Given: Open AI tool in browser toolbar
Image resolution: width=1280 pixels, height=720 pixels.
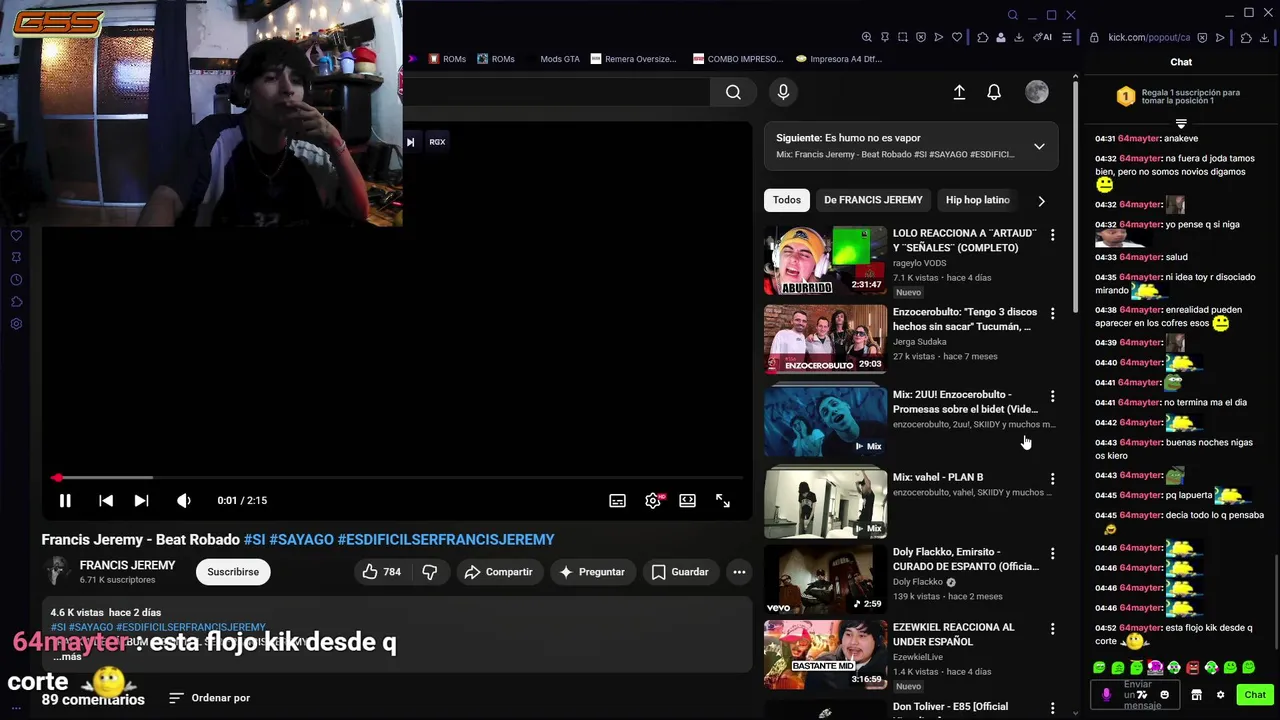Looking at the screenshot, I should [x=1044, y=37].
